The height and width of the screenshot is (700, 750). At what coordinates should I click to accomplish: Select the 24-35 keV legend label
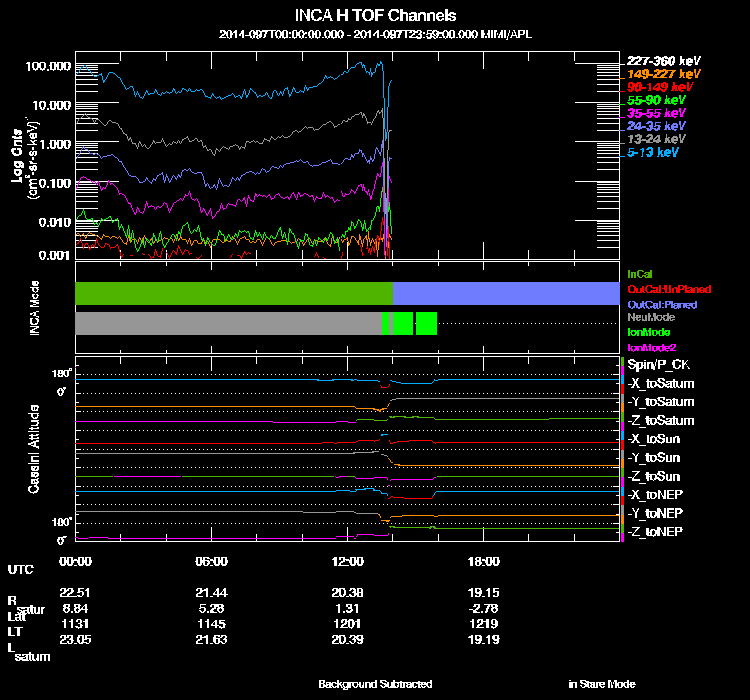[x=656, y=126]
